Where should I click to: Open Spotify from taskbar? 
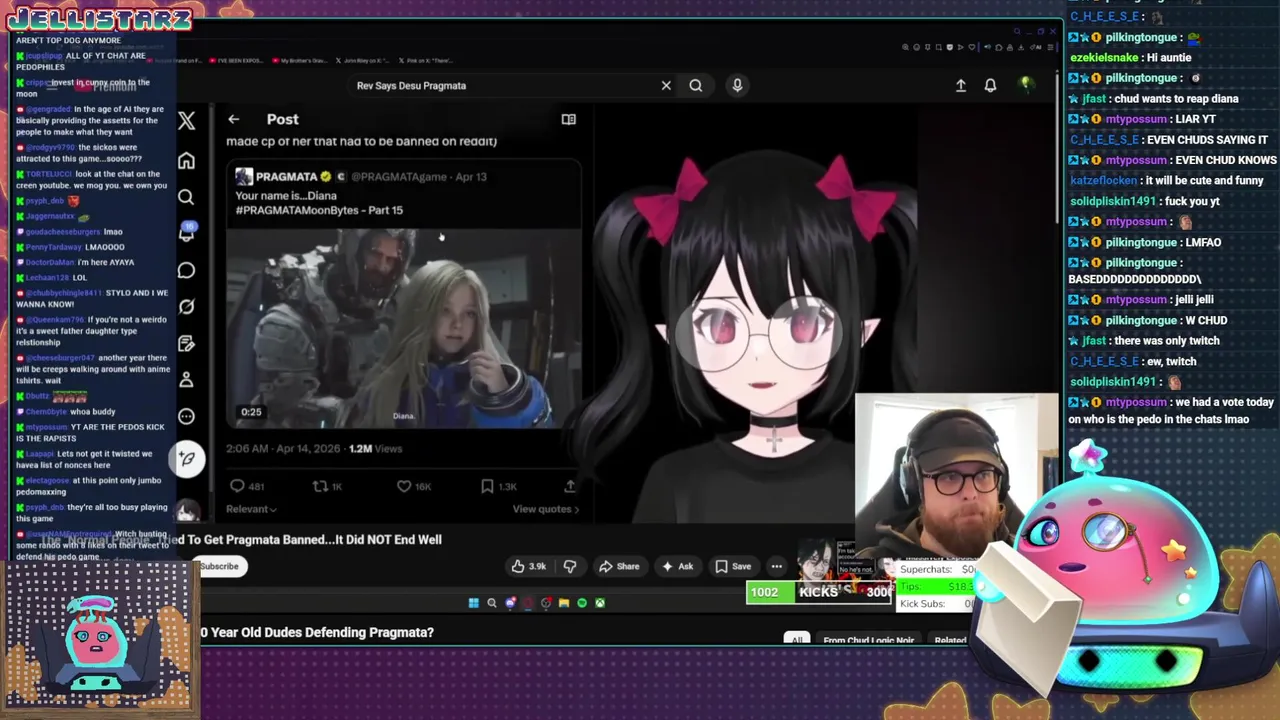pos(582,603)
